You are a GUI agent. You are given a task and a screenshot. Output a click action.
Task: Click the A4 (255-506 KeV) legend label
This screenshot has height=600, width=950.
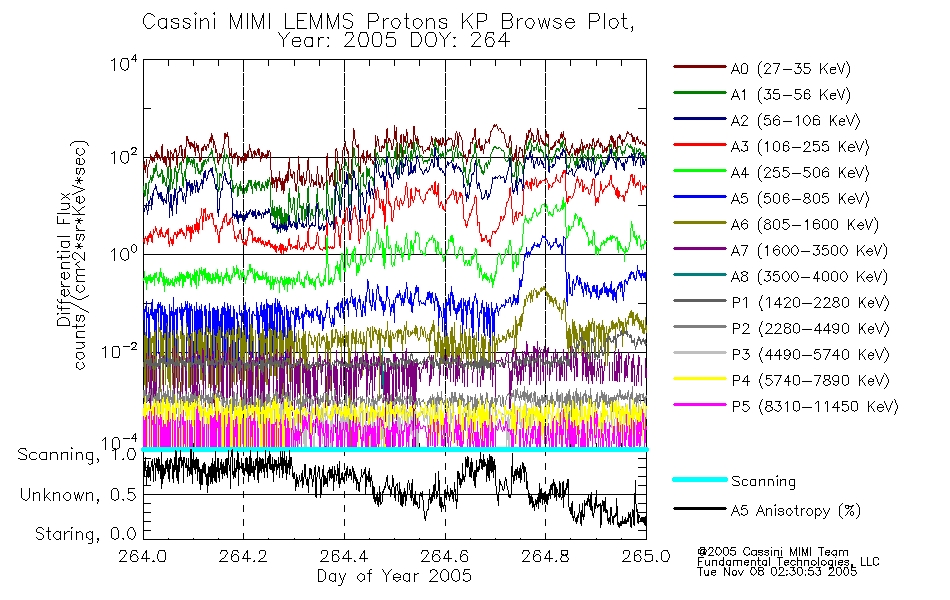(800, 173)
